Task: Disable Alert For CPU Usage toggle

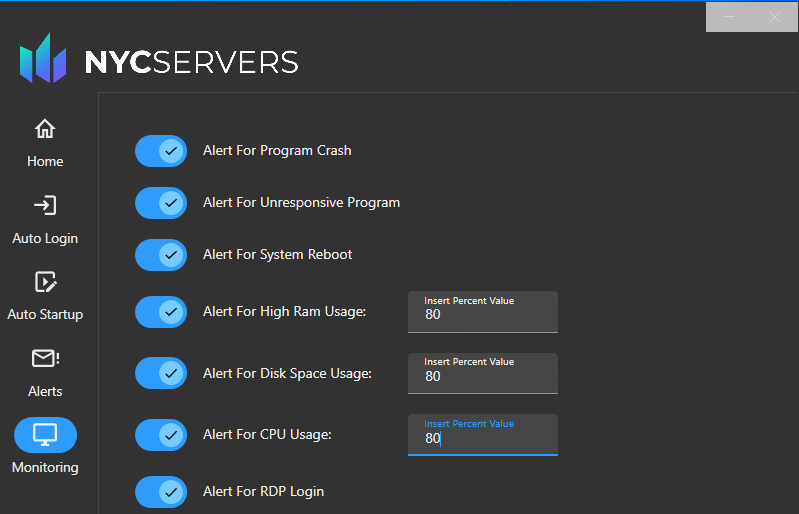Action: coord(161,435)
